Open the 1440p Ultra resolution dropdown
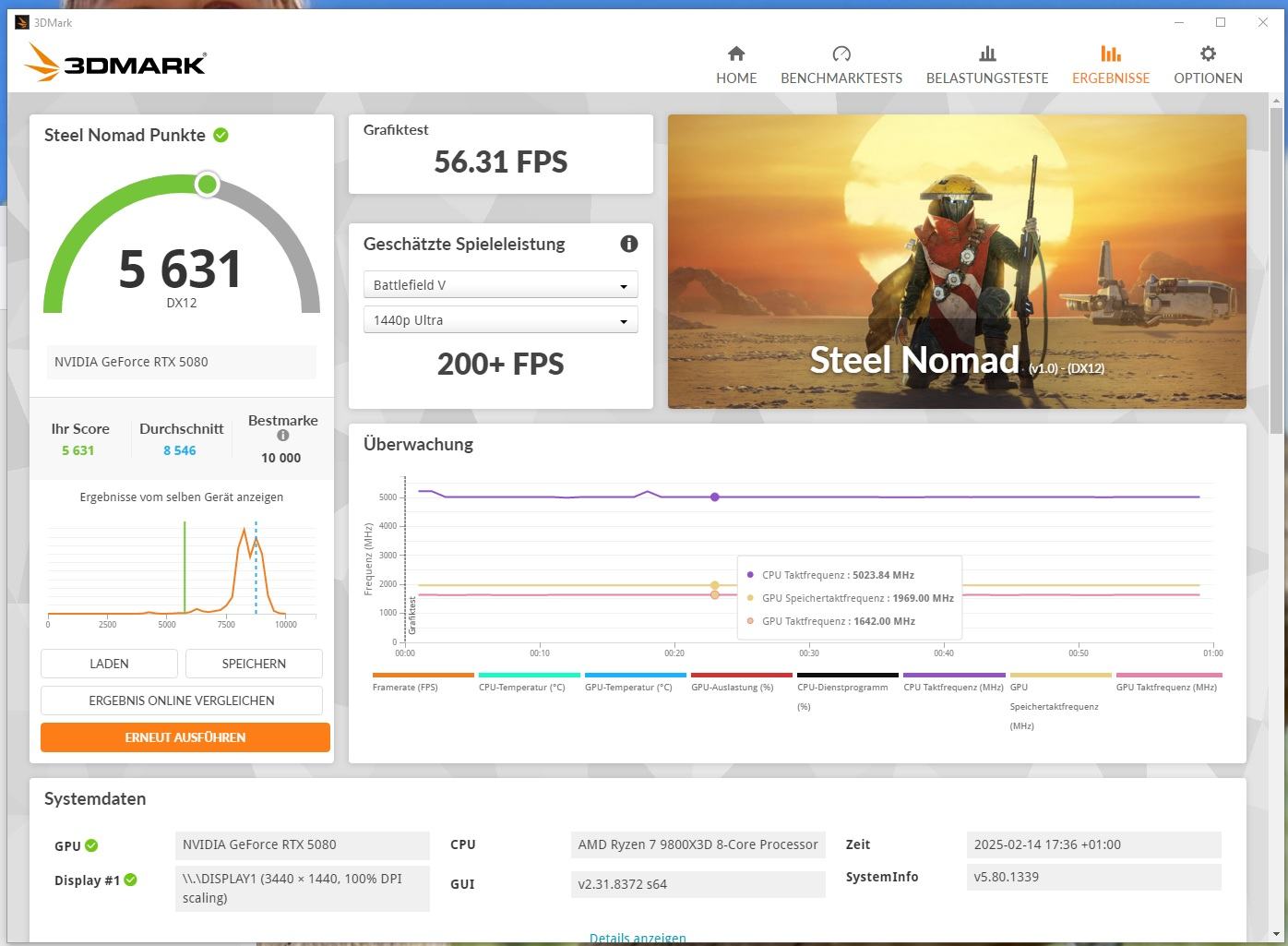Viewport: 1288px width, 946px height. coord(501,320)
